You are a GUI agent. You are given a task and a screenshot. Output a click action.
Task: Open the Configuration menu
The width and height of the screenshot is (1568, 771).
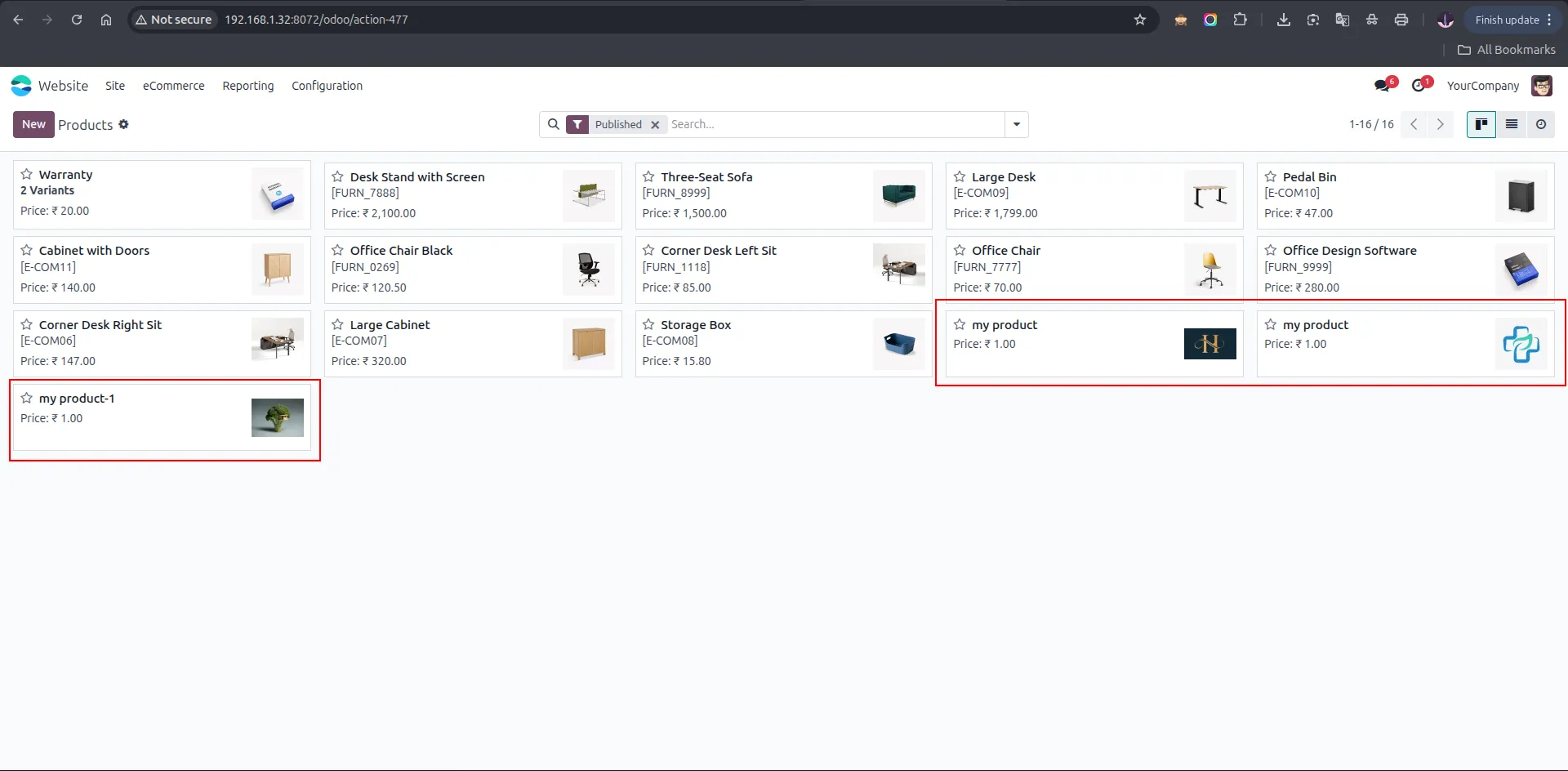[x=327, y=86]
